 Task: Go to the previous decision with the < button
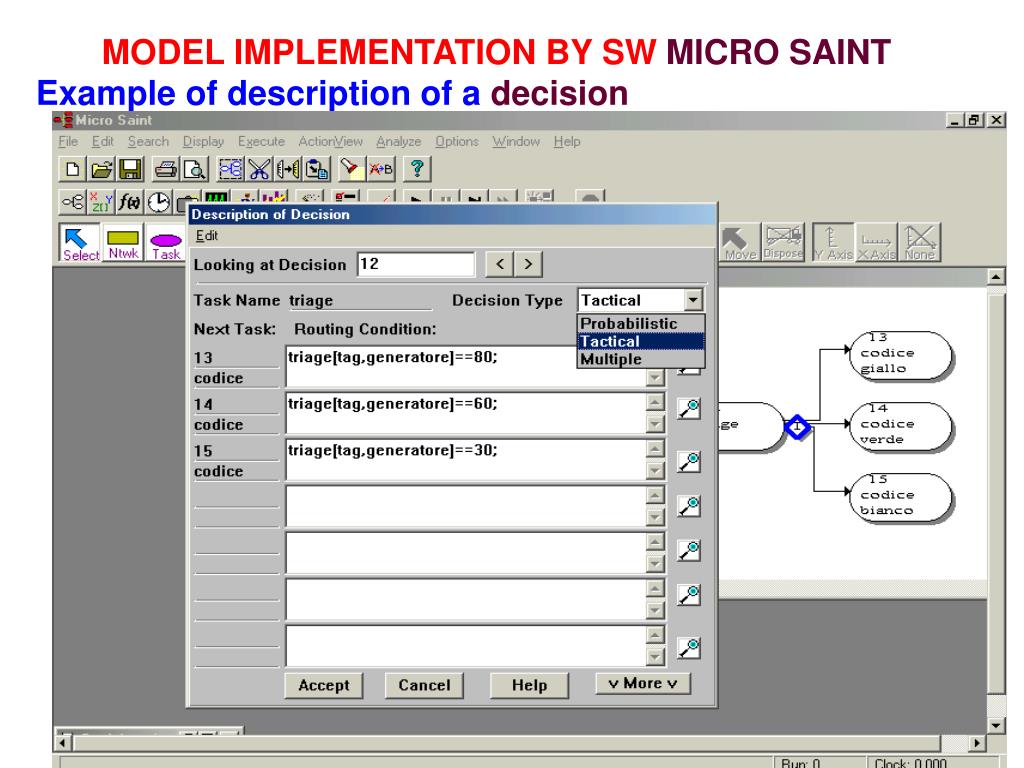500,264
